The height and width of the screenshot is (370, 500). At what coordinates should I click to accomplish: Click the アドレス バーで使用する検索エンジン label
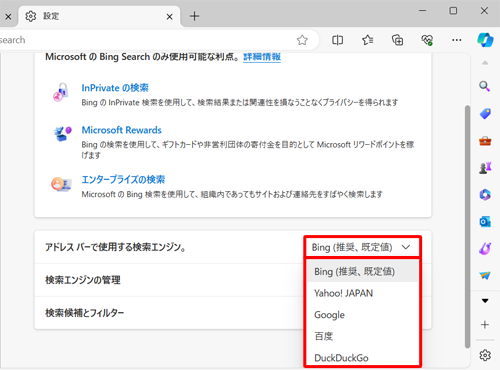coord(116,247)
